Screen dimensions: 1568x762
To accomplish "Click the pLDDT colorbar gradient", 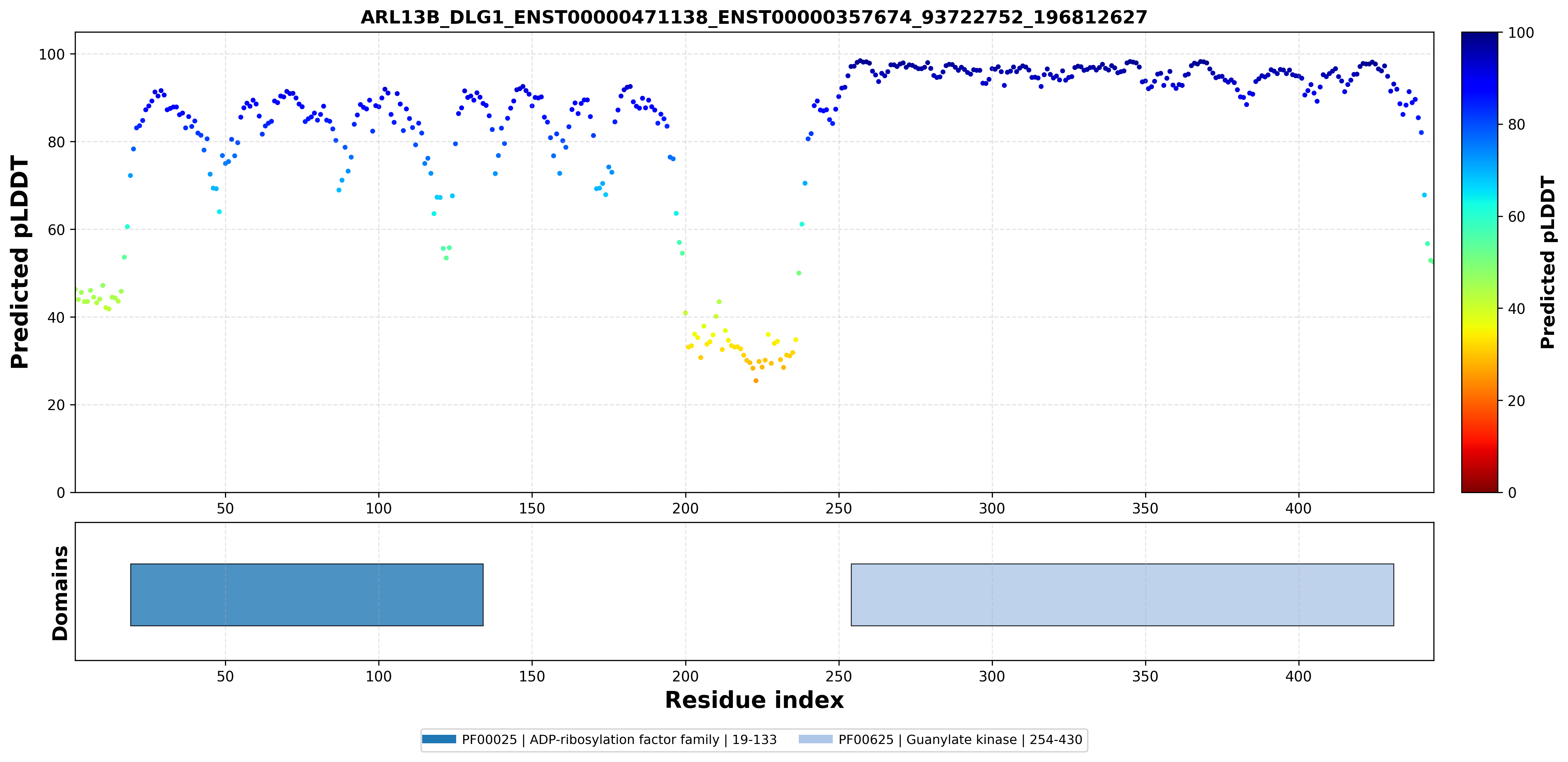I will coord(1479,262).
